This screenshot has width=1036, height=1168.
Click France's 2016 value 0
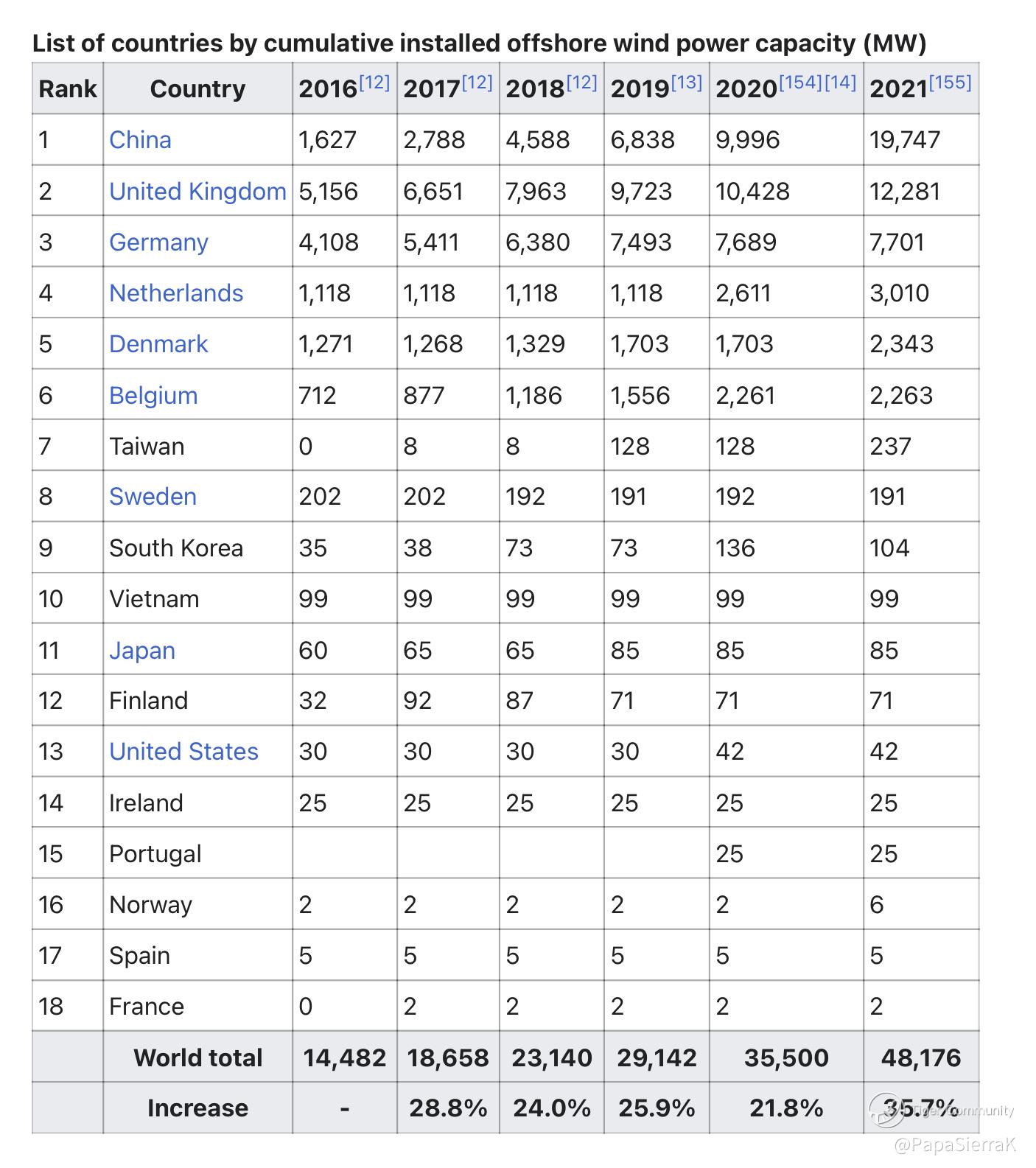click(x=305, y=1007)
